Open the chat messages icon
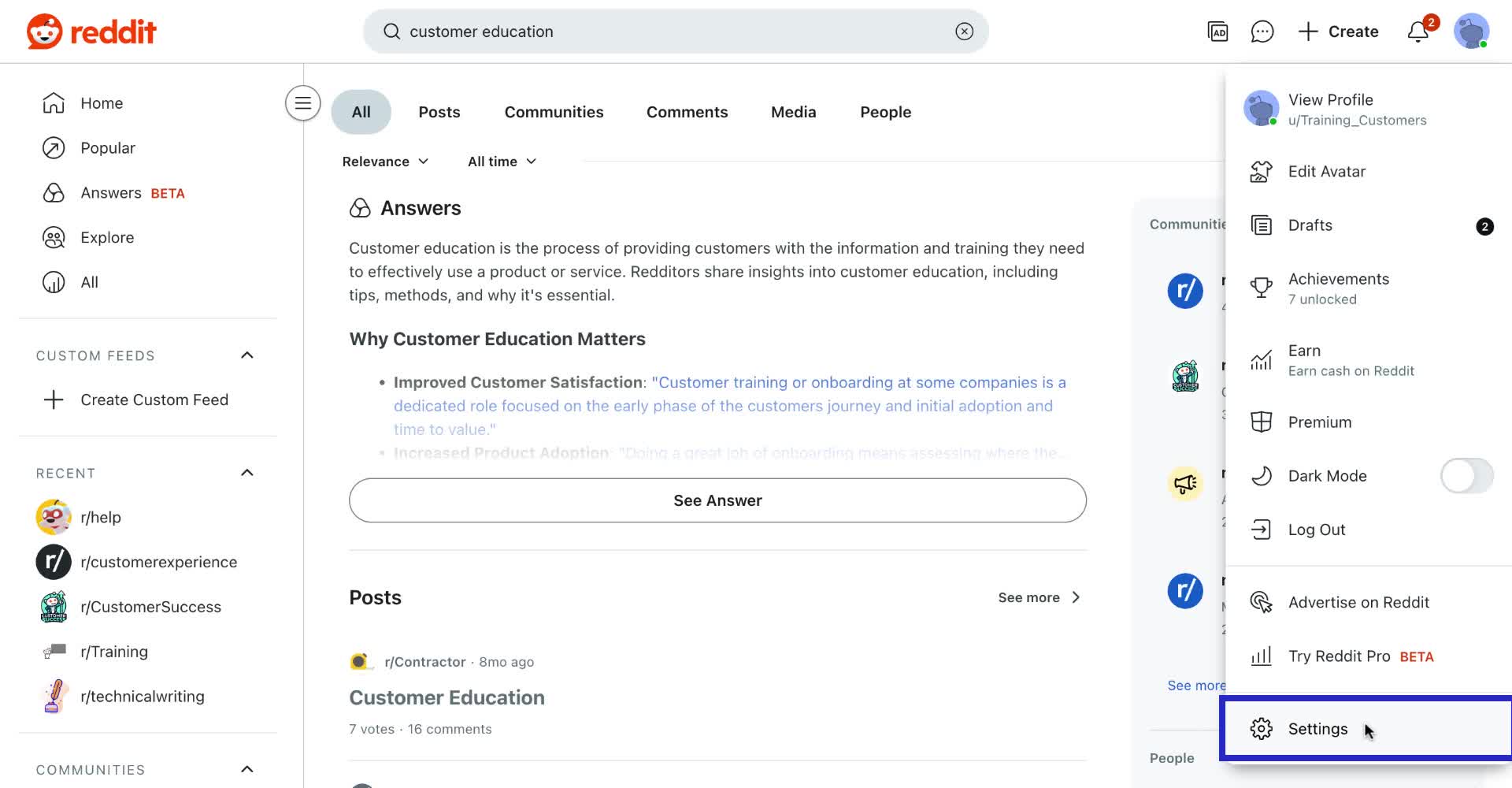Viewport: 1512px width, 788px height. 1262,32
